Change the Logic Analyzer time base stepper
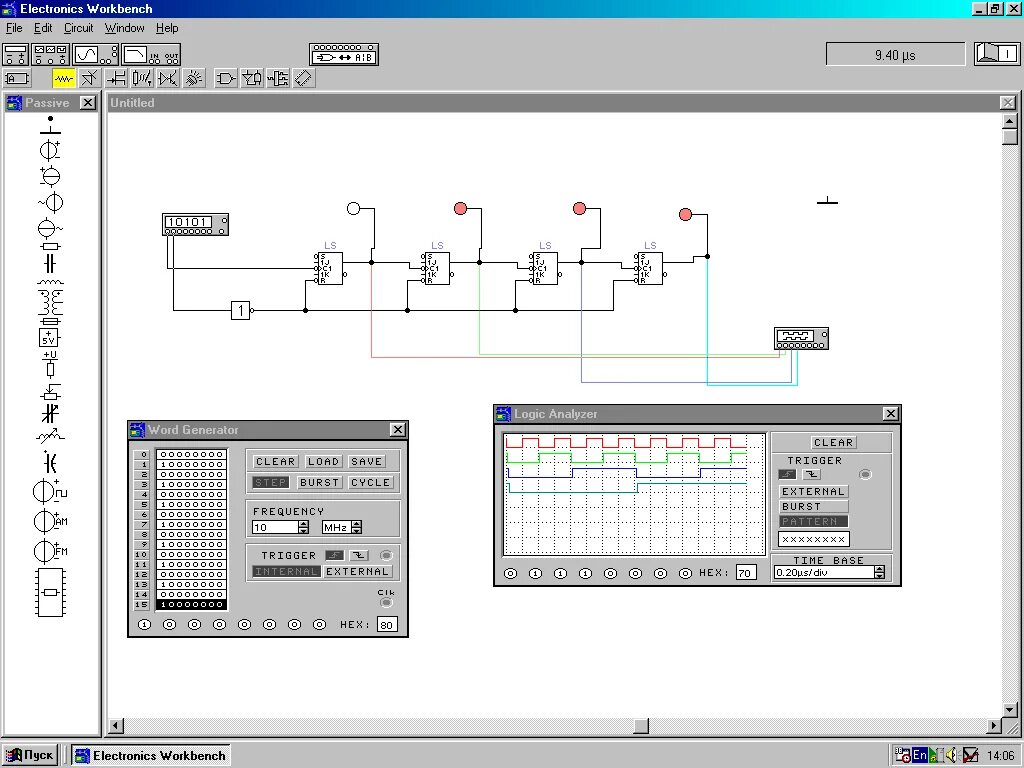Screen dimensions: 1024x768 click(880, 573)
